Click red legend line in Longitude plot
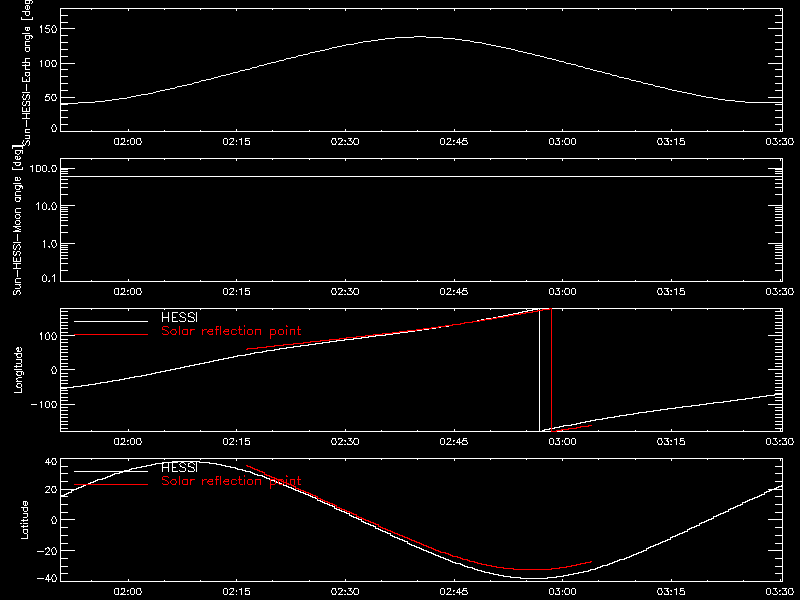Image resolution: width=800 pixels, height=600 pixels. pyautogui.click(x=111, y=335)
